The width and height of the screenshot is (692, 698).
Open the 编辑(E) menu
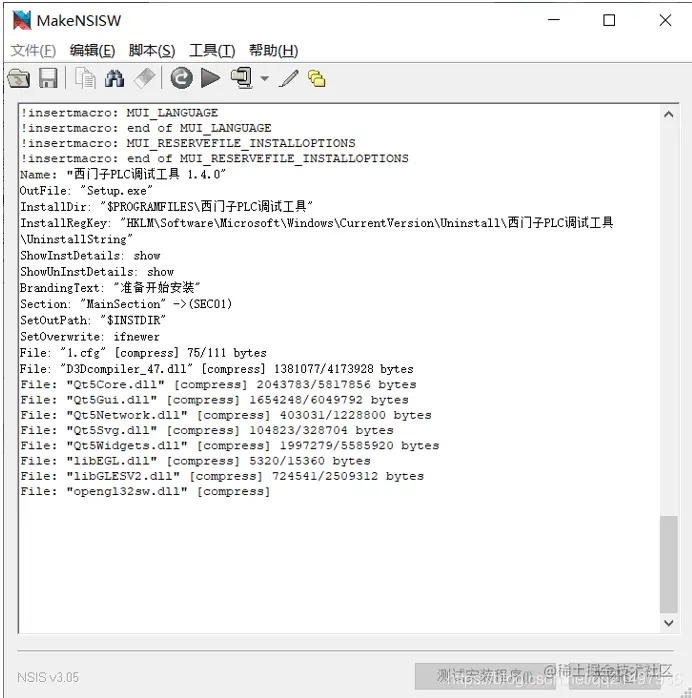(x=92, y=50)
